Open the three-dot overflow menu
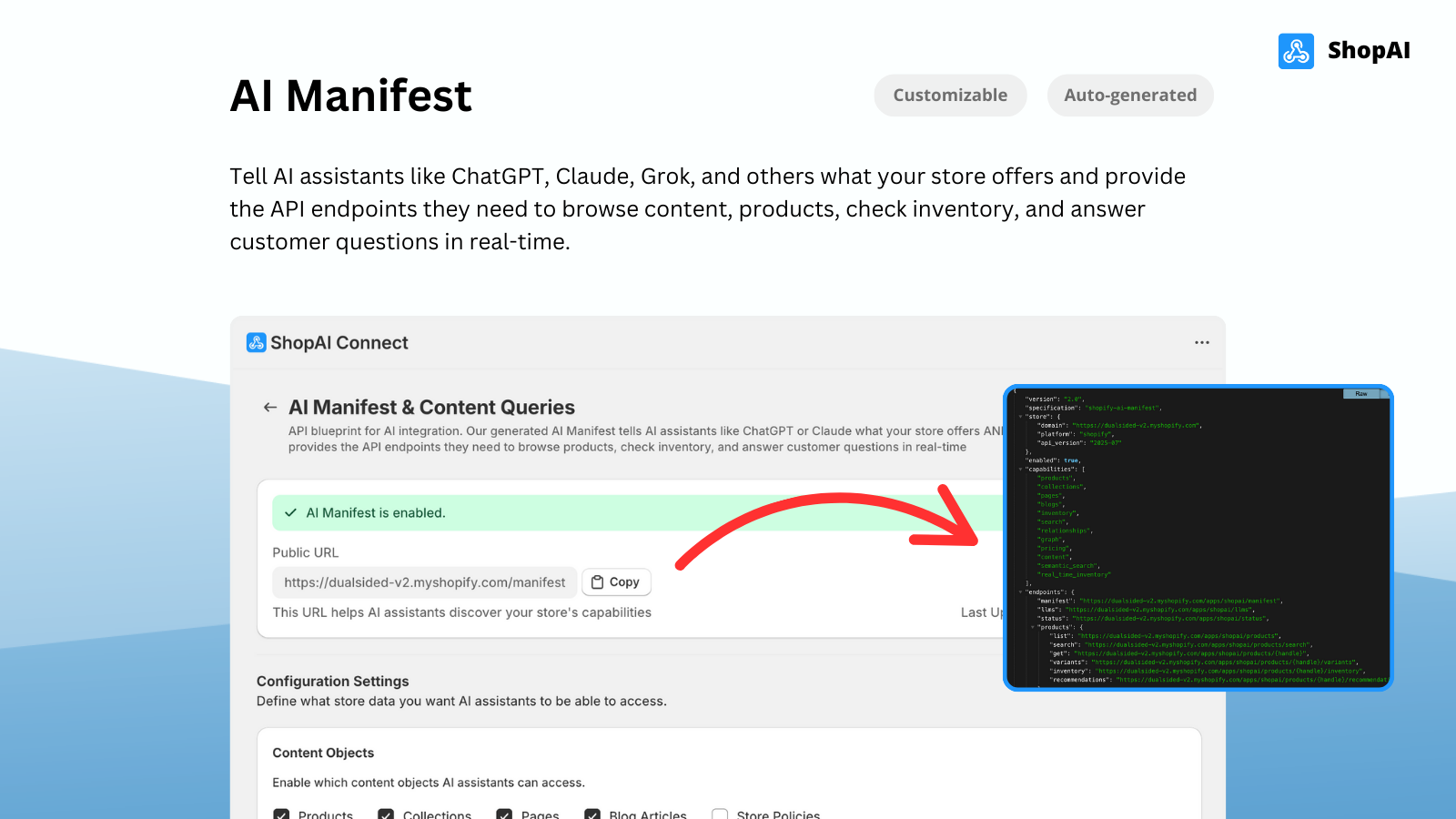 pos(1201,342)
